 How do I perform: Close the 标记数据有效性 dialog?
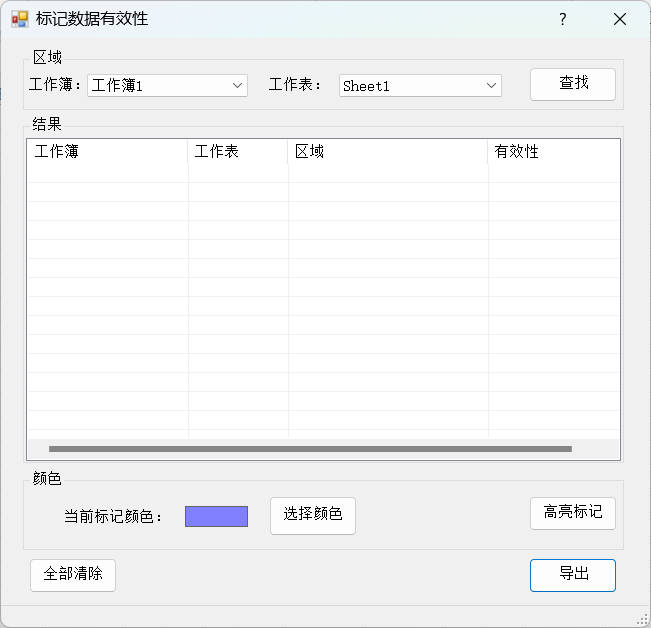[x=620, y=19]
